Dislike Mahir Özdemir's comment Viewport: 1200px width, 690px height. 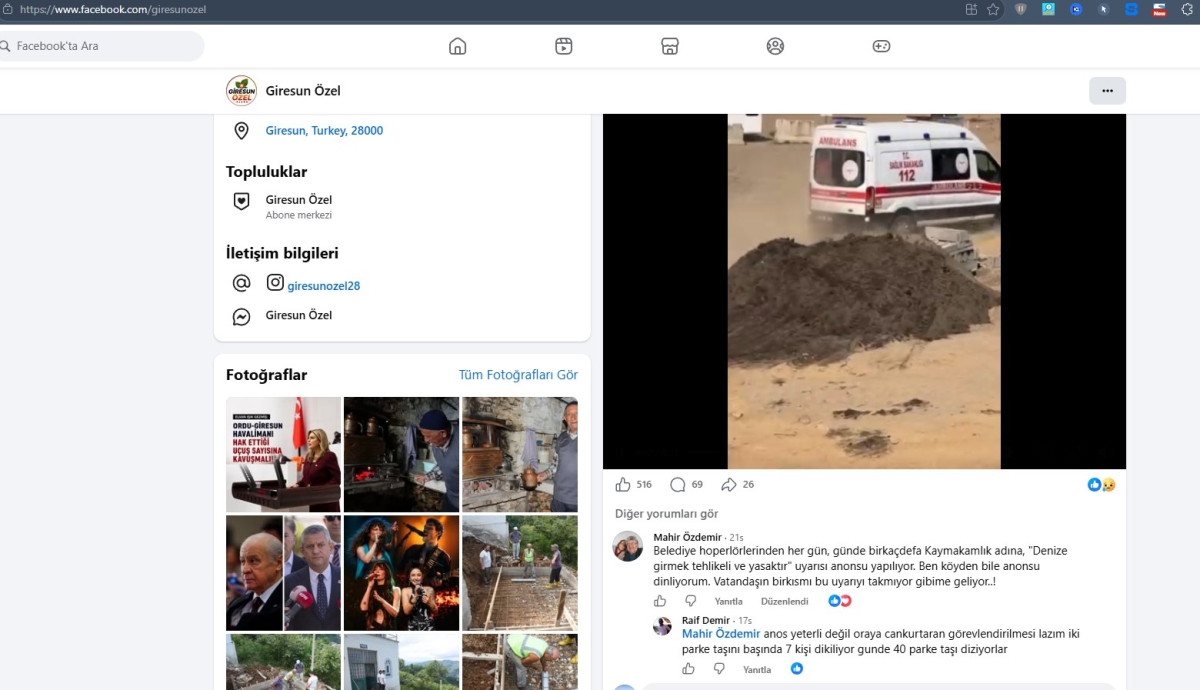(690, 601)
